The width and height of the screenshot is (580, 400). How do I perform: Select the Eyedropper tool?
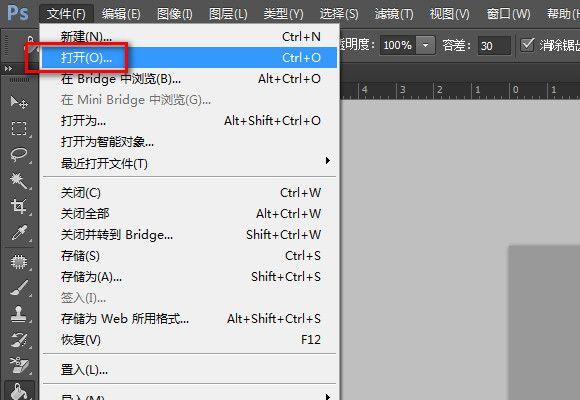point(19,233)
